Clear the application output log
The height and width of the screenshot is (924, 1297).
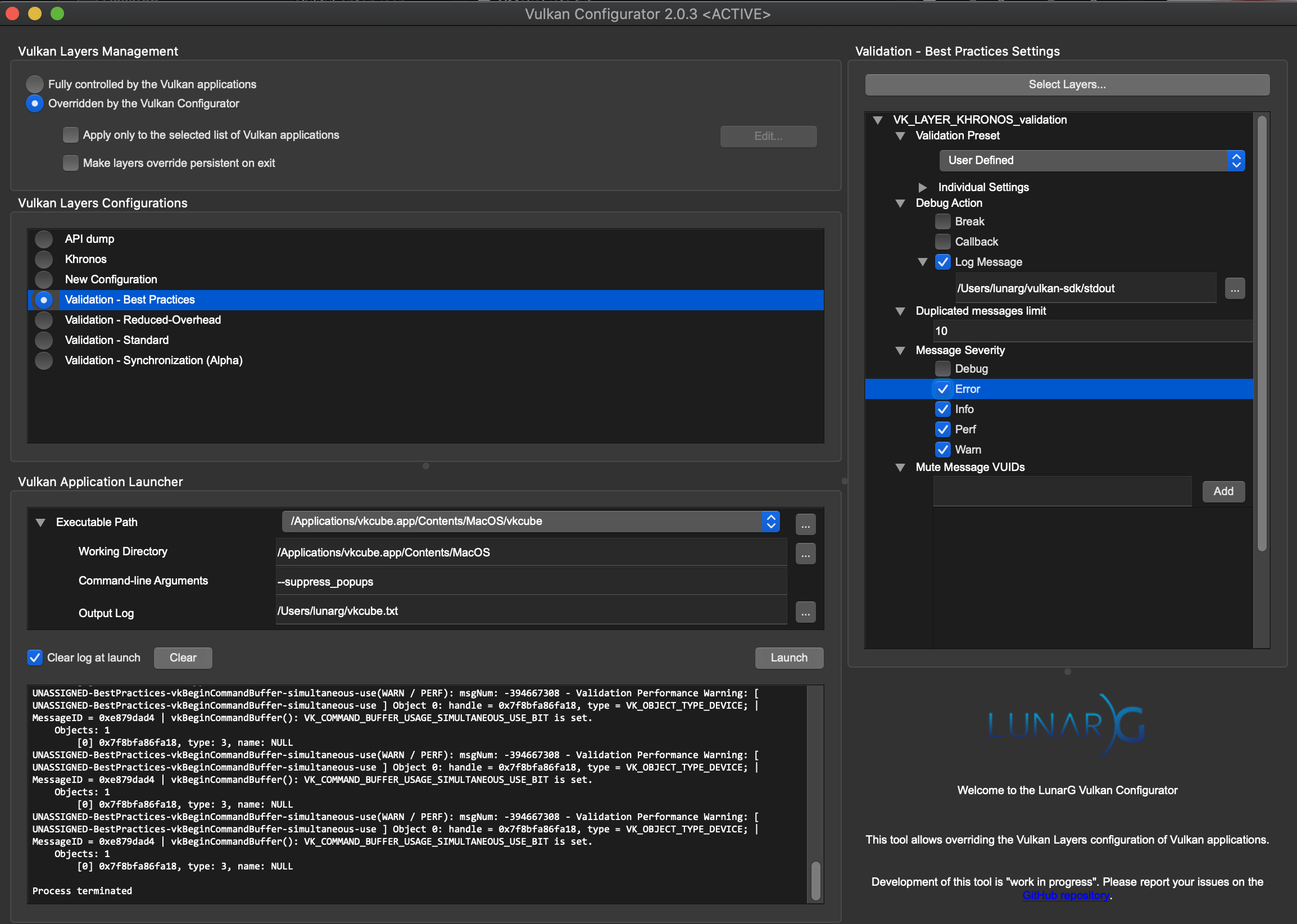click(183, 658)
